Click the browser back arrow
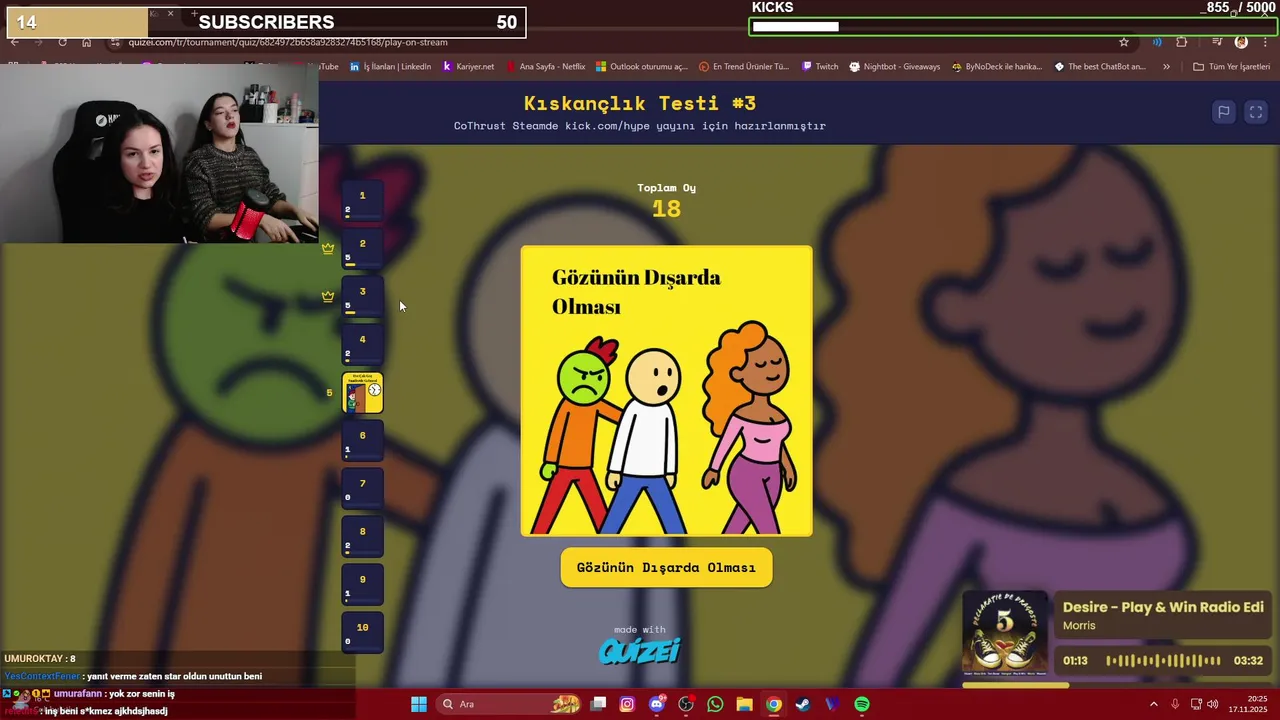1280x720 pixels. [x=15, y=42]
